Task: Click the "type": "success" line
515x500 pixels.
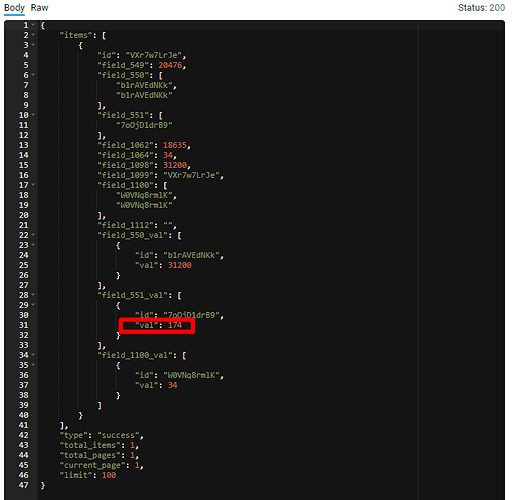Action: 102,435
